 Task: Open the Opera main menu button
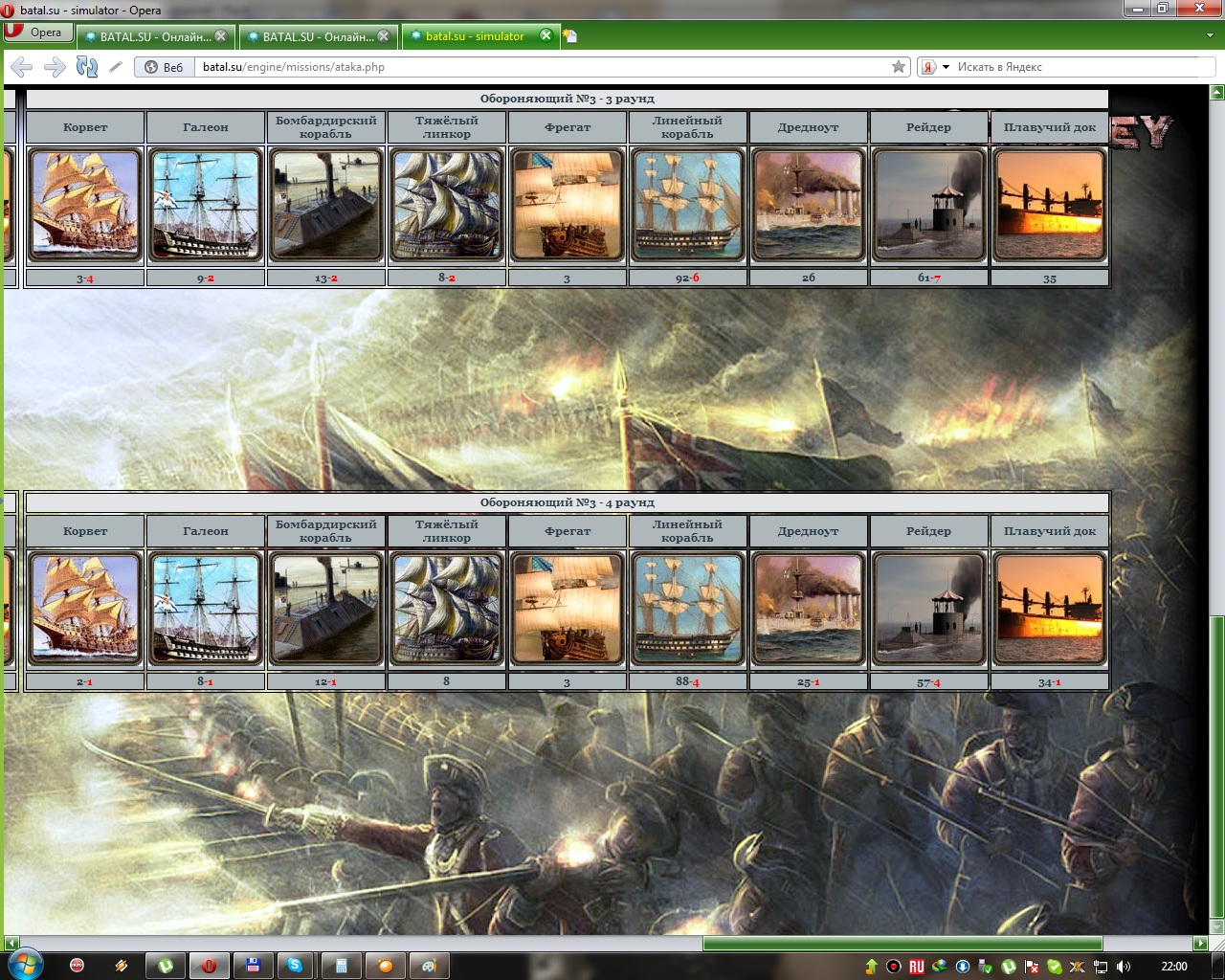[36, 33]
